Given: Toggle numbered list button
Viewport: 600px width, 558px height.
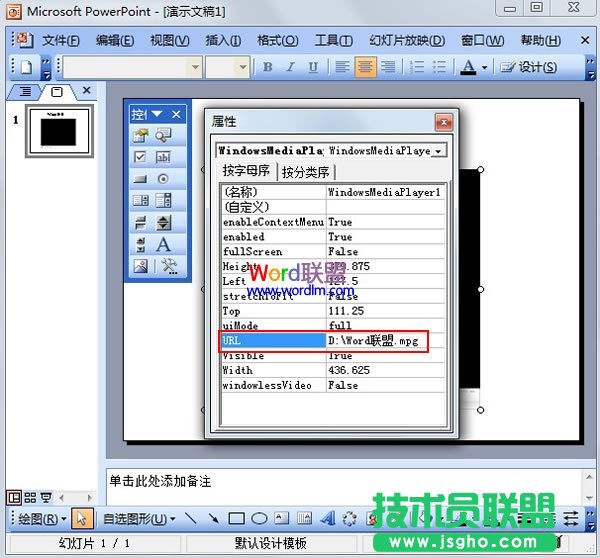Looking at the screenshot, I should tap(417, 67).
